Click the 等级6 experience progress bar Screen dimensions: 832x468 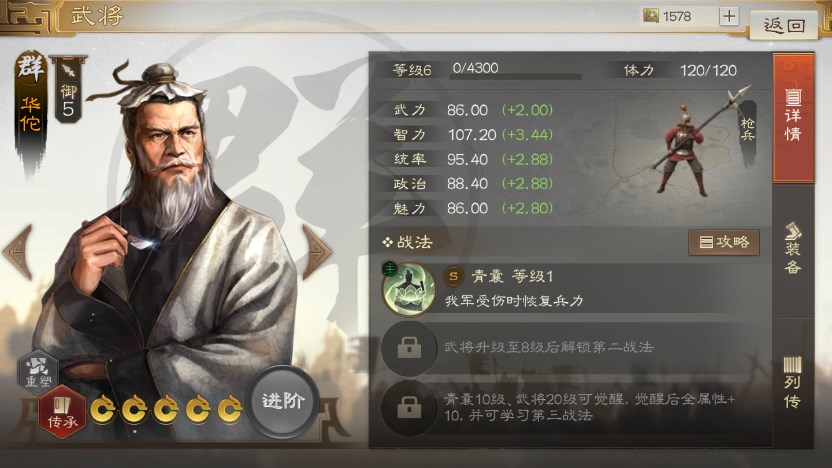(x=515, y=77)
